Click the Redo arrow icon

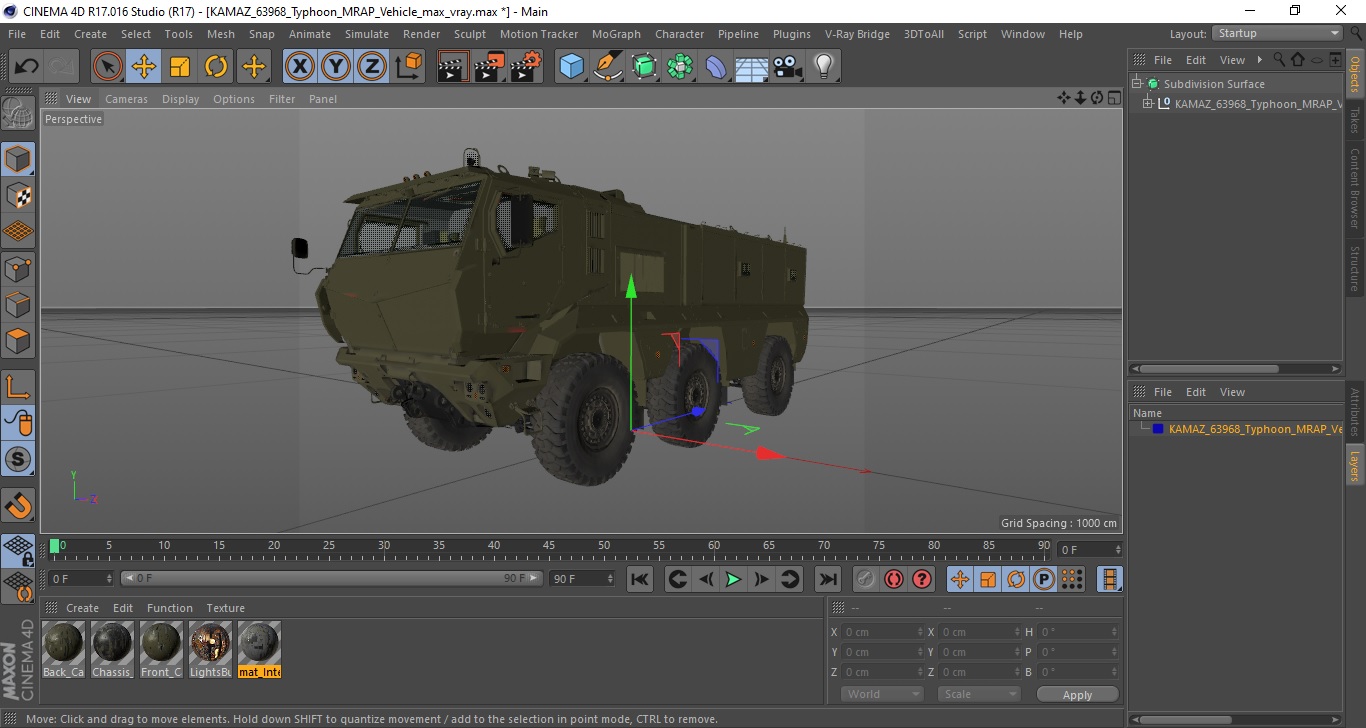pyautogui.click(x=62, y=67)
